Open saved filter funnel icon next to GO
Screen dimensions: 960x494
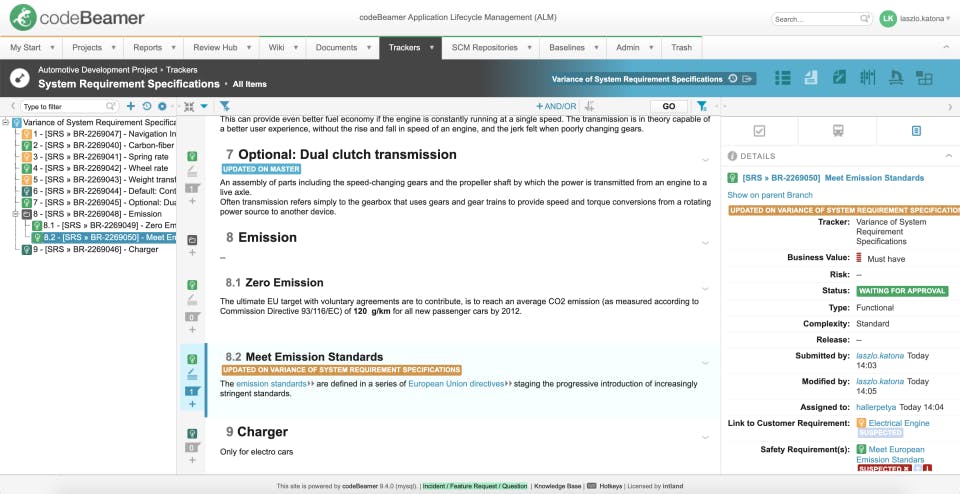click(x=702, y=107)
